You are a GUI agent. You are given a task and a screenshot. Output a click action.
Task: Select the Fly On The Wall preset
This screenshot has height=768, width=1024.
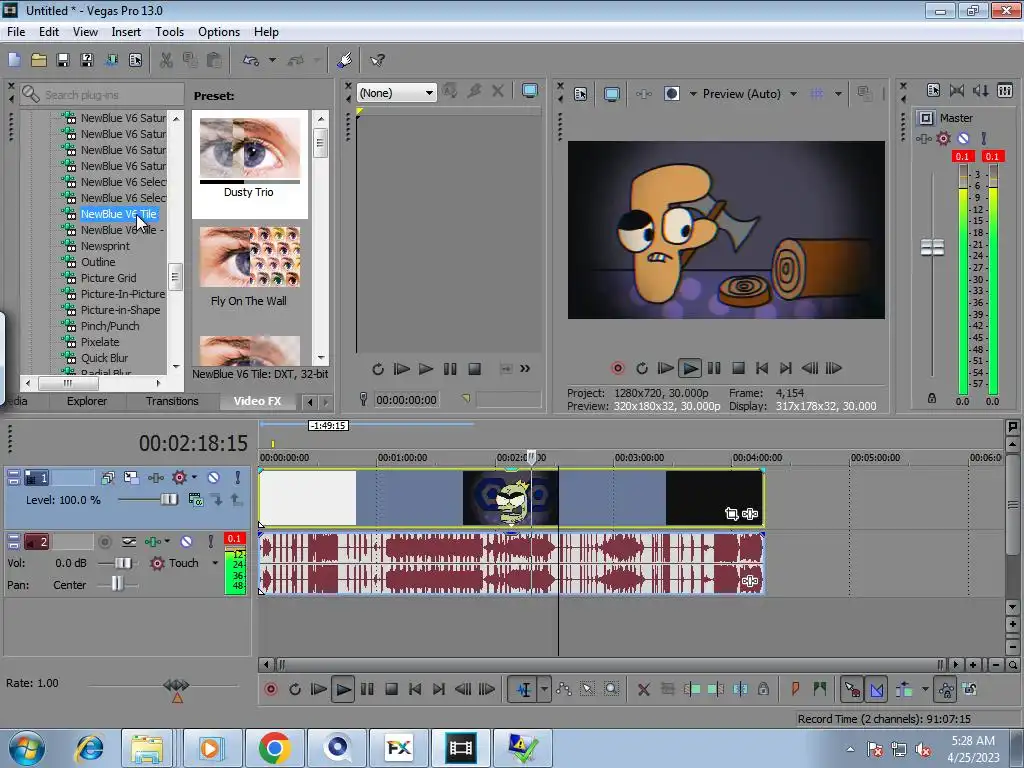click(249, 268)
